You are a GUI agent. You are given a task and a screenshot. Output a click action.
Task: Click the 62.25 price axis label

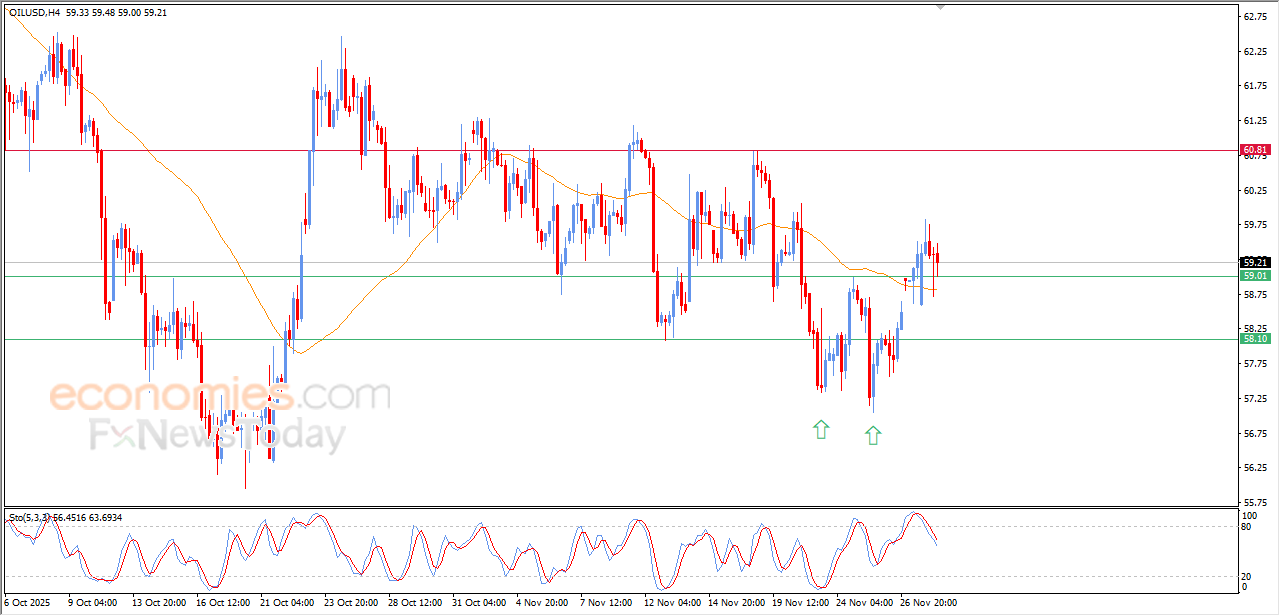1255,51
